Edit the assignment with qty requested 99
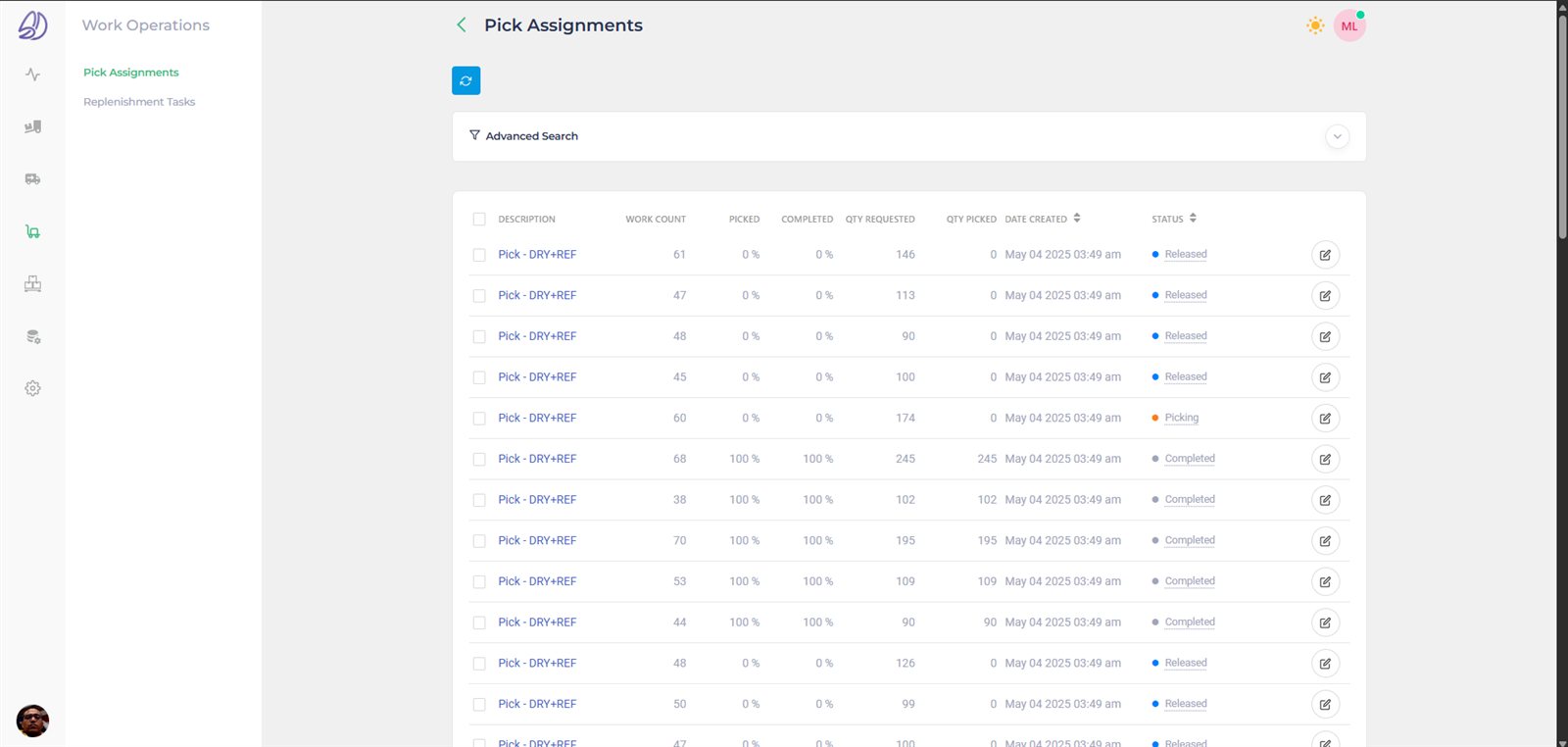The height and width of the screenshot is (747, 1568). point(1325,705)
